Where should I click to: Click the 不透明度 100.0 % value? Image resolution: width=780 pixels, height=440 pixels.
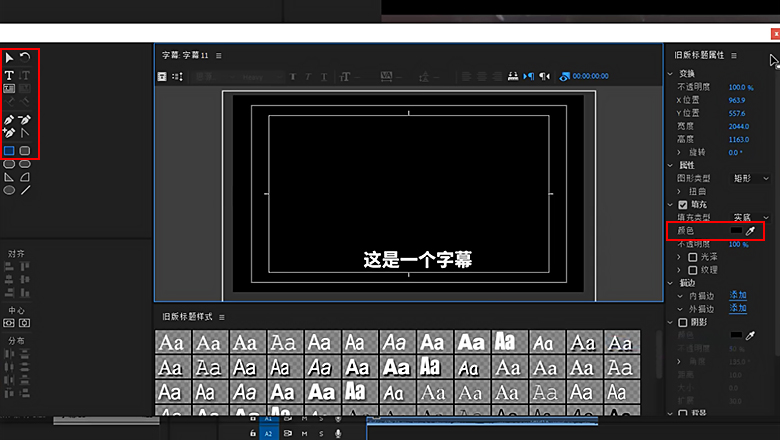point(741,87)
